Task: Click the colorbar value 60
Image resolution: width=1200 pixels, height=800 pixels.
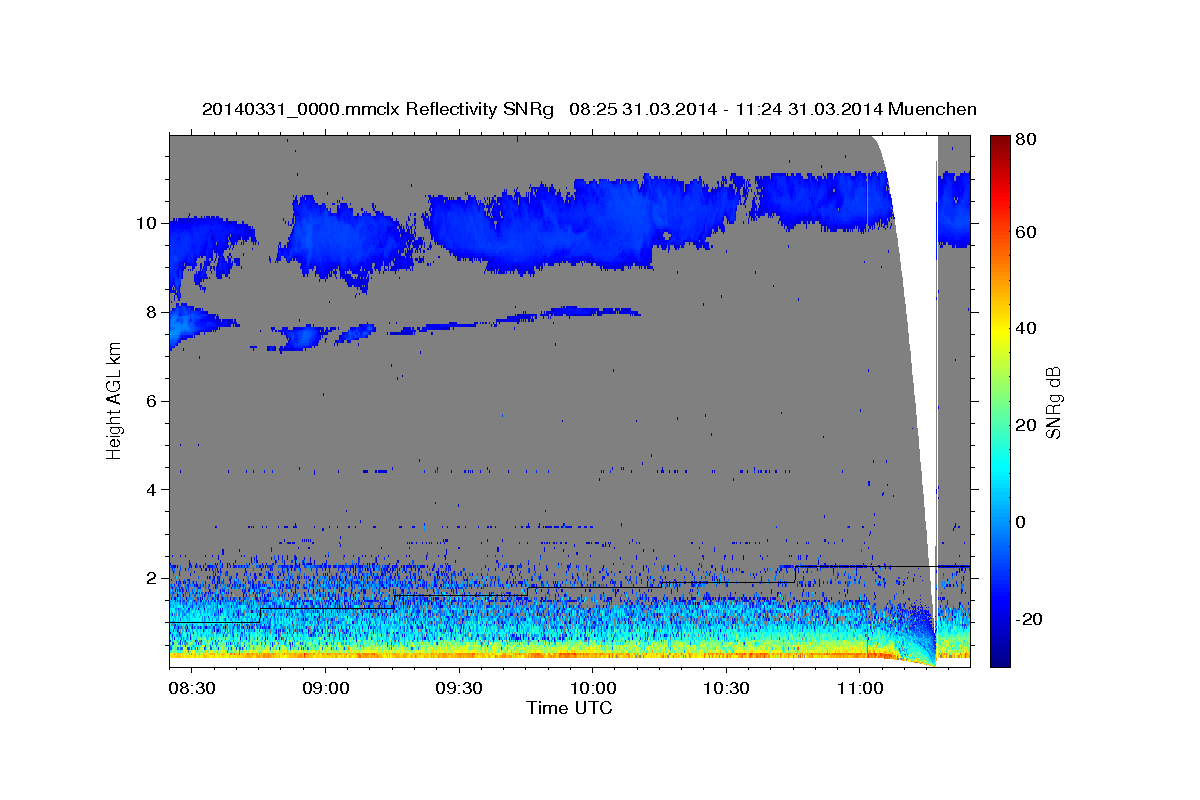Action: pyautogui.click(x=1028, y=232)
